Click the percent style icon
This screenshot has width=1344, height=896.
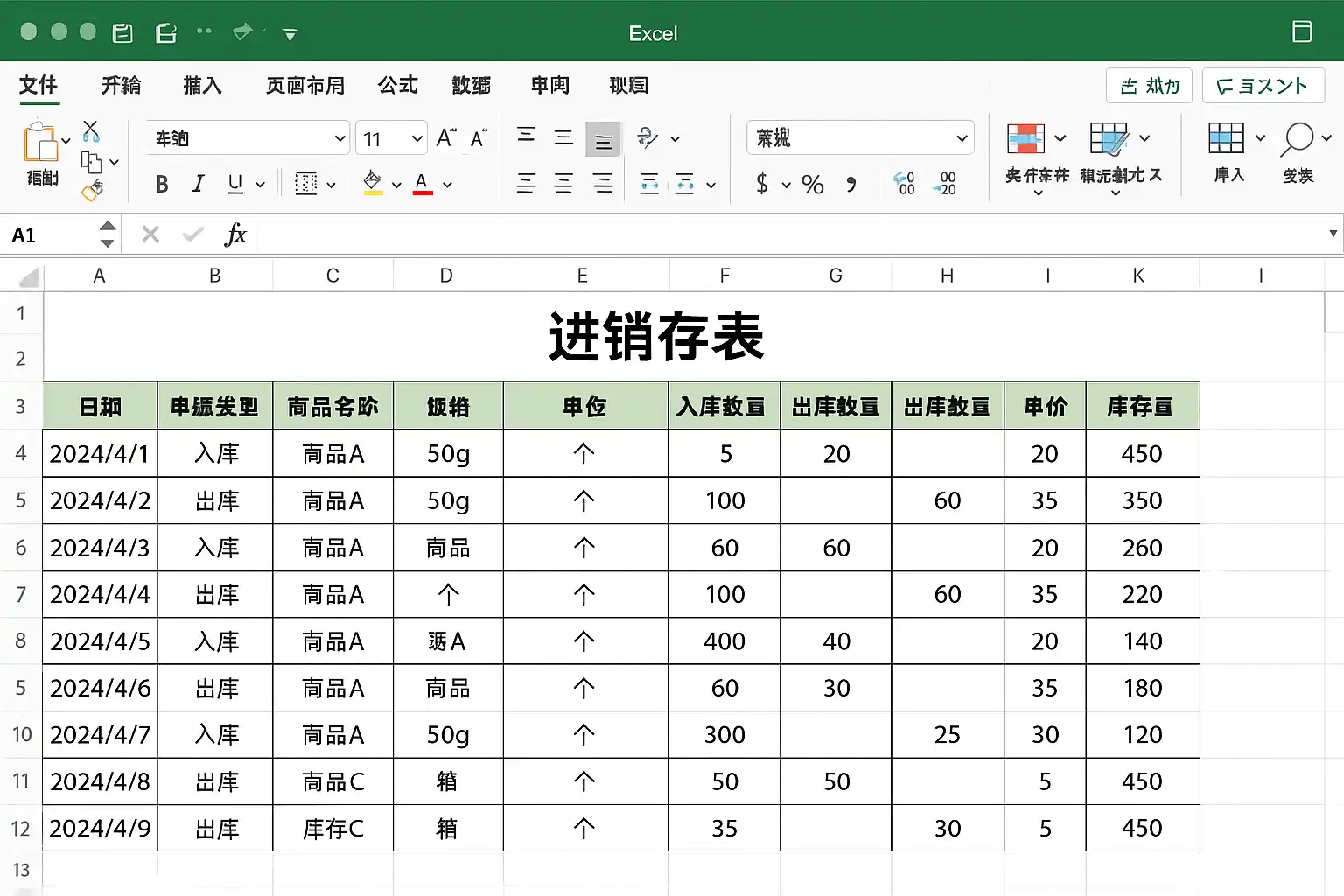click(x=813, y=185)
